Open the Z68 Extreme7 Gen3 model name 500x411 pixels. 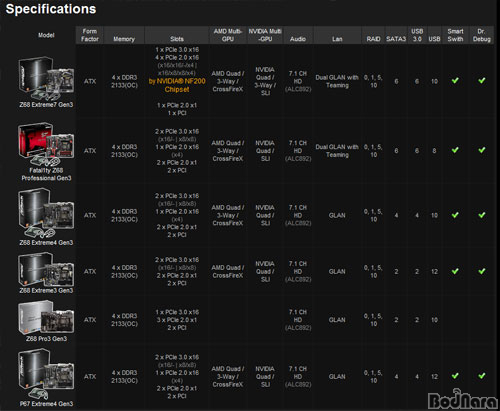click(x=46, y=105)
